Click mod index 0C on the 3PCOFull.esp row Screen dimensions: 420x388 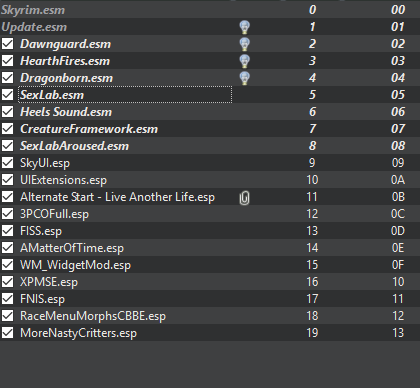click(x=398, y=214)
